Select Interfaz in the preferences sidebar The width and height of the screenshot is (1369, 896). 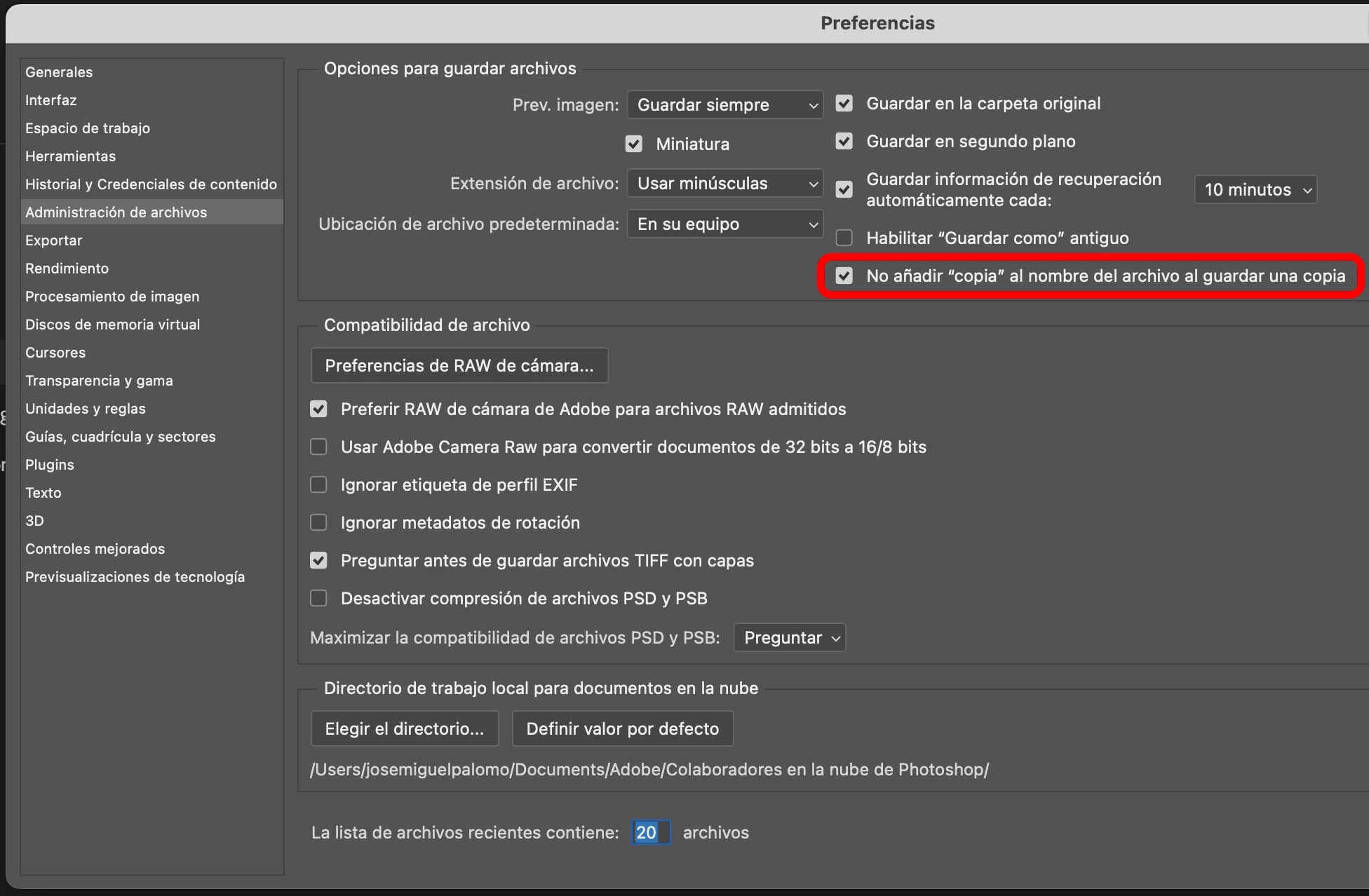(x=51, y=100)
